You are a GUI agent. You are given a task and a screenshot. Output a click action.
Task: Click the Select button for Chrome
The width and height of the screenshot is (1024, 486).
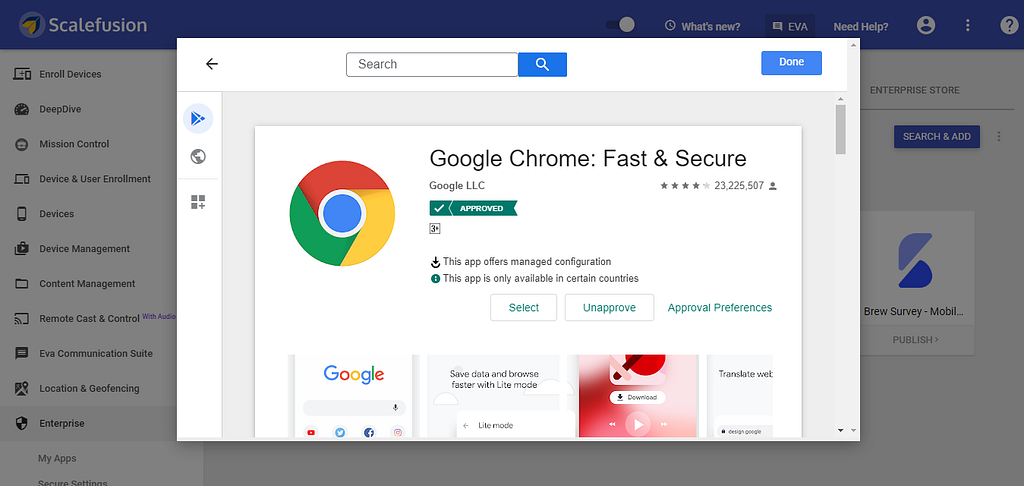(524, 308)
